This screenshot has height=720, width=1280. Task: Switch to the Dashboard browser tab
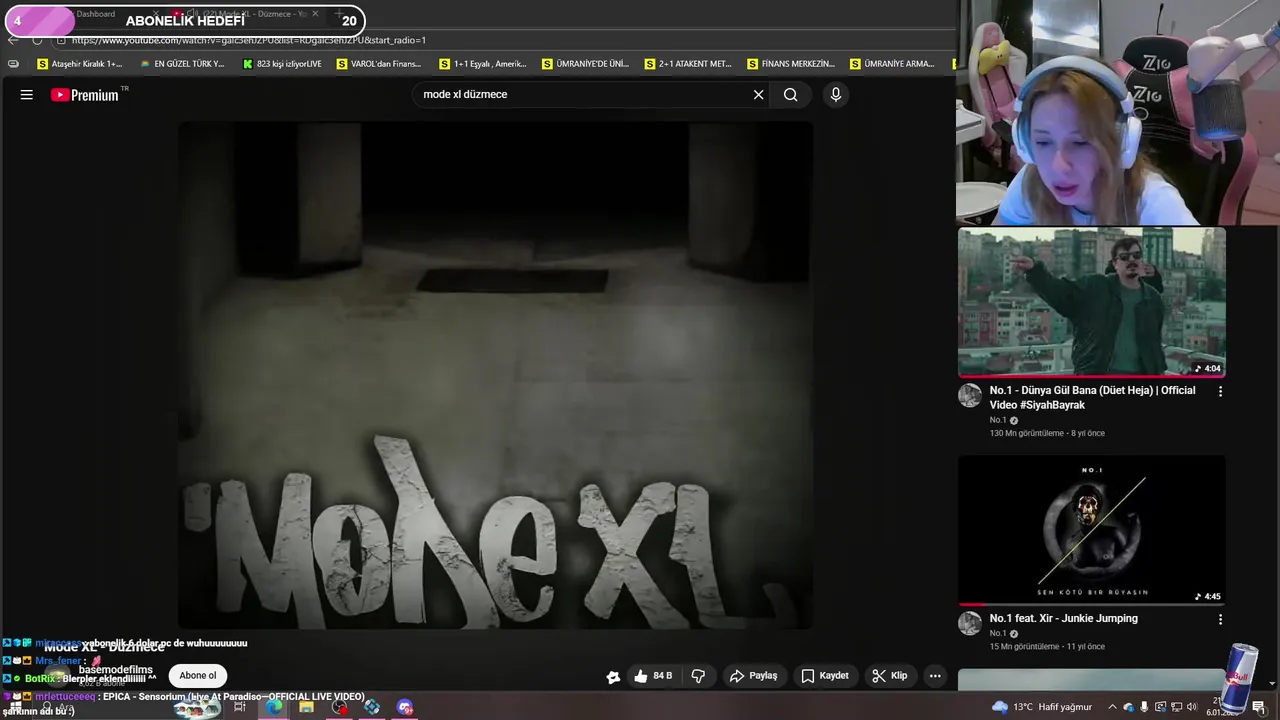[x=95, y=14]
